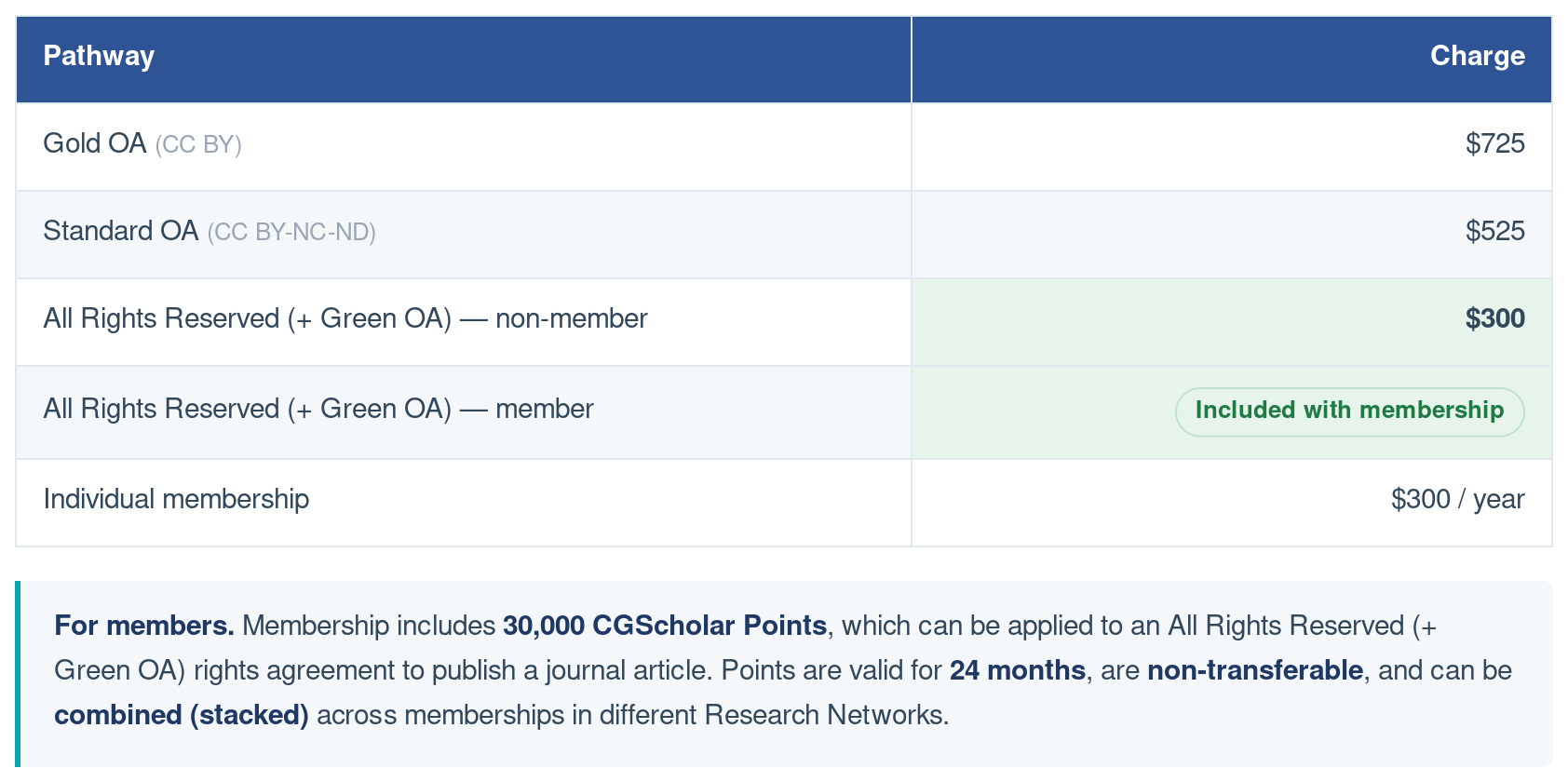Click the For members. heading text
This screenshot has height=782, width=1568.
tap(144, 626)
